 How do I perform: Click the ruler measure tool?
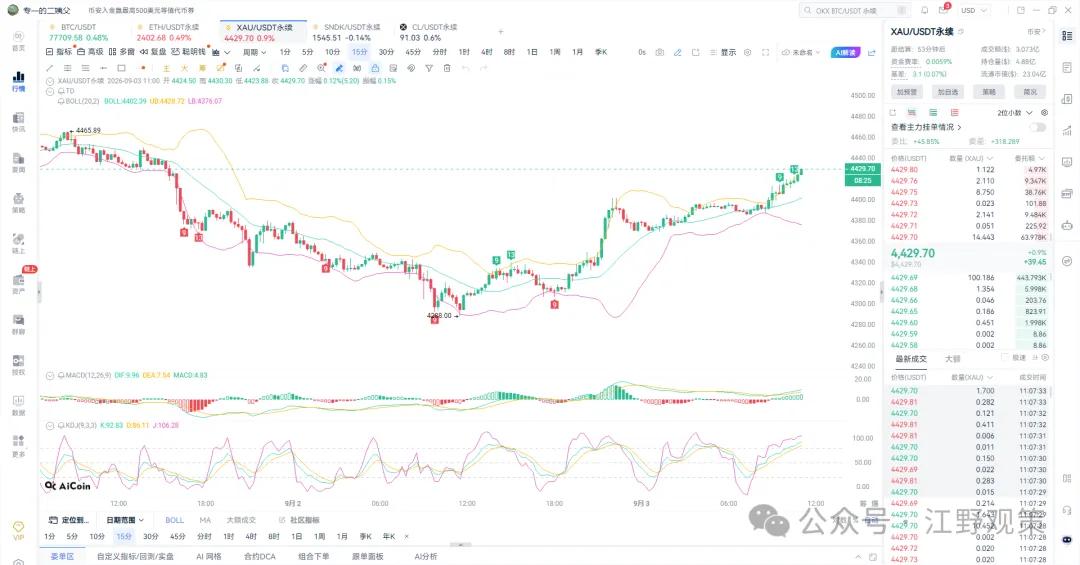coord(303,68)
